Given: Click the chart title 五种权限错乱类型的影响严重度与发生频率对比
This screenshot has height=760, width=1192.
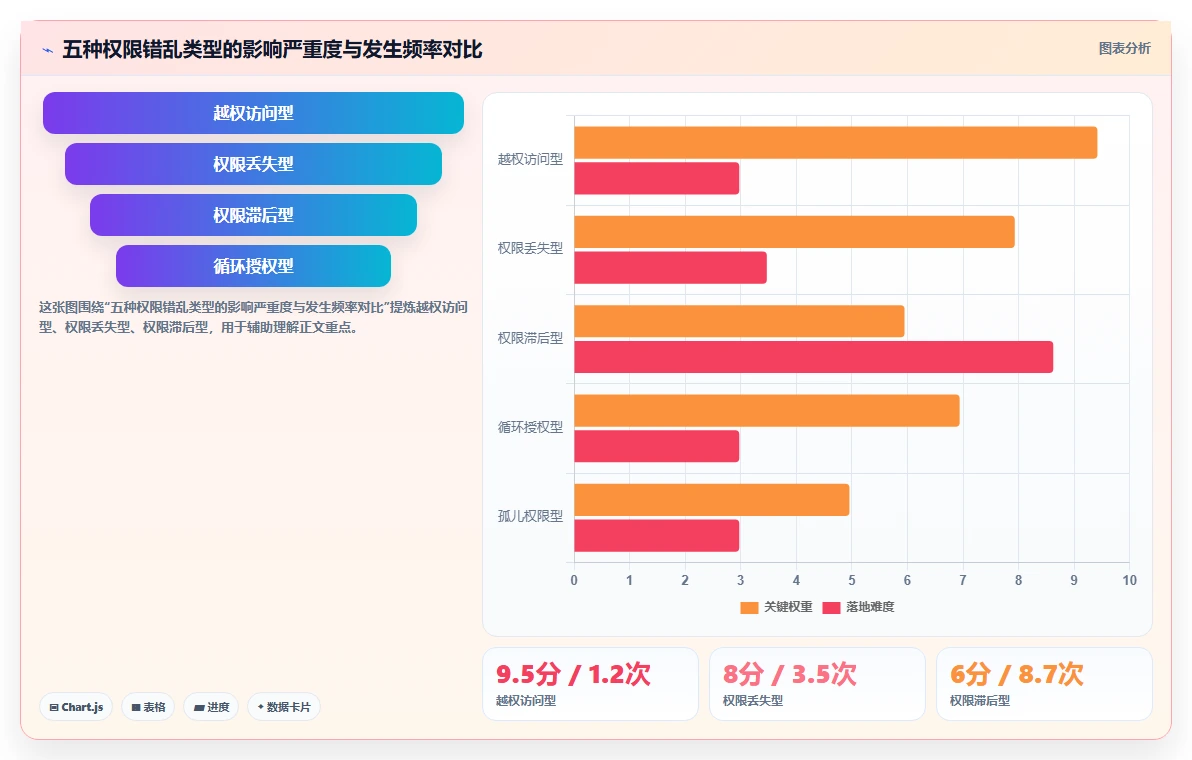Looking at the screenshot, I should (272, 50).
